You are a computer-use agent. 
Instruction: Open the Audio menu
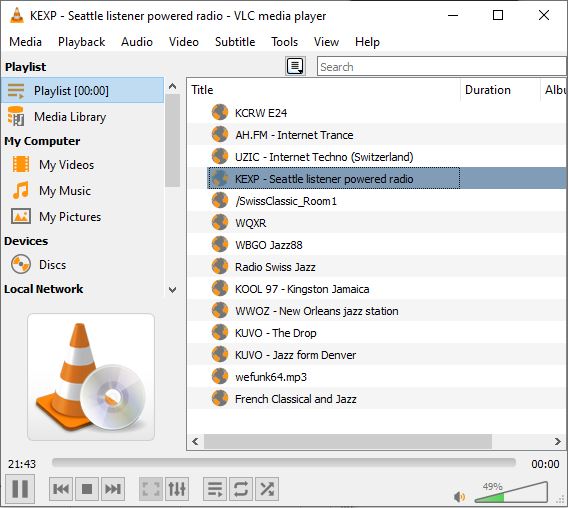(137, 42)
